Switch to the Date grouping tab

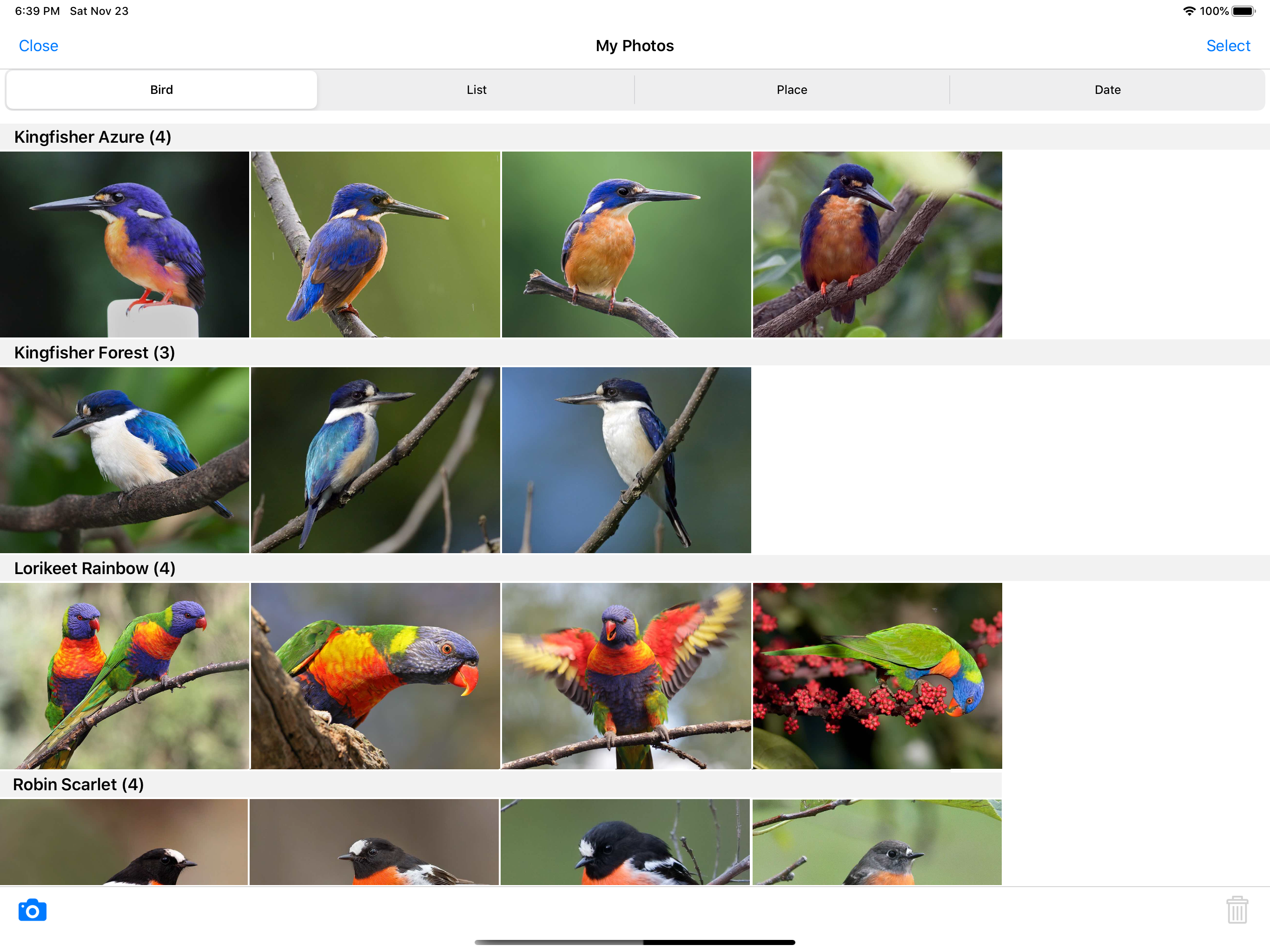click(x=1107, y=90)
